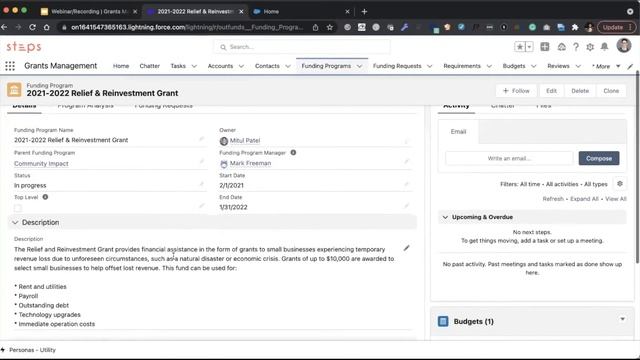Screen dimensions: 640x360
Task: Open the Mitul Patel owner link
Action: pos(244,140)
